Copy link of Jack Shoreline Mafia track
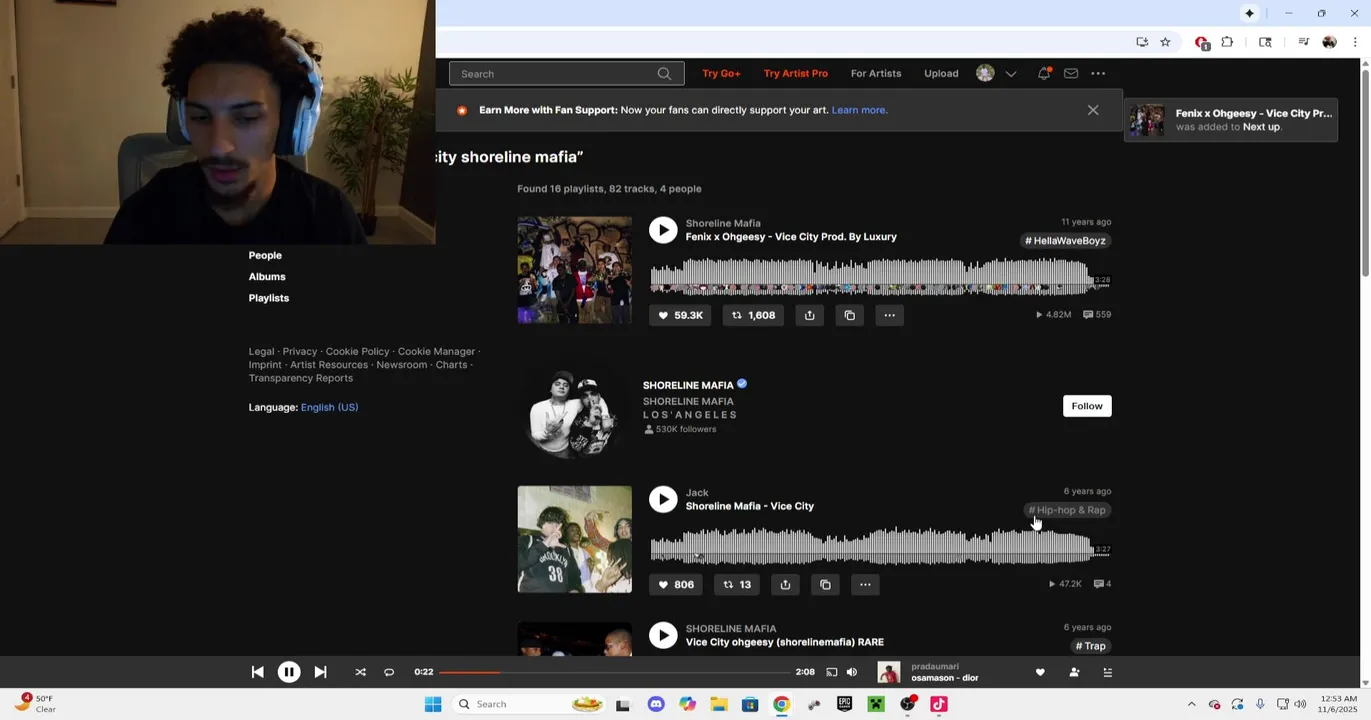This screenshot has height=720, width=1371. click(825, 585)
